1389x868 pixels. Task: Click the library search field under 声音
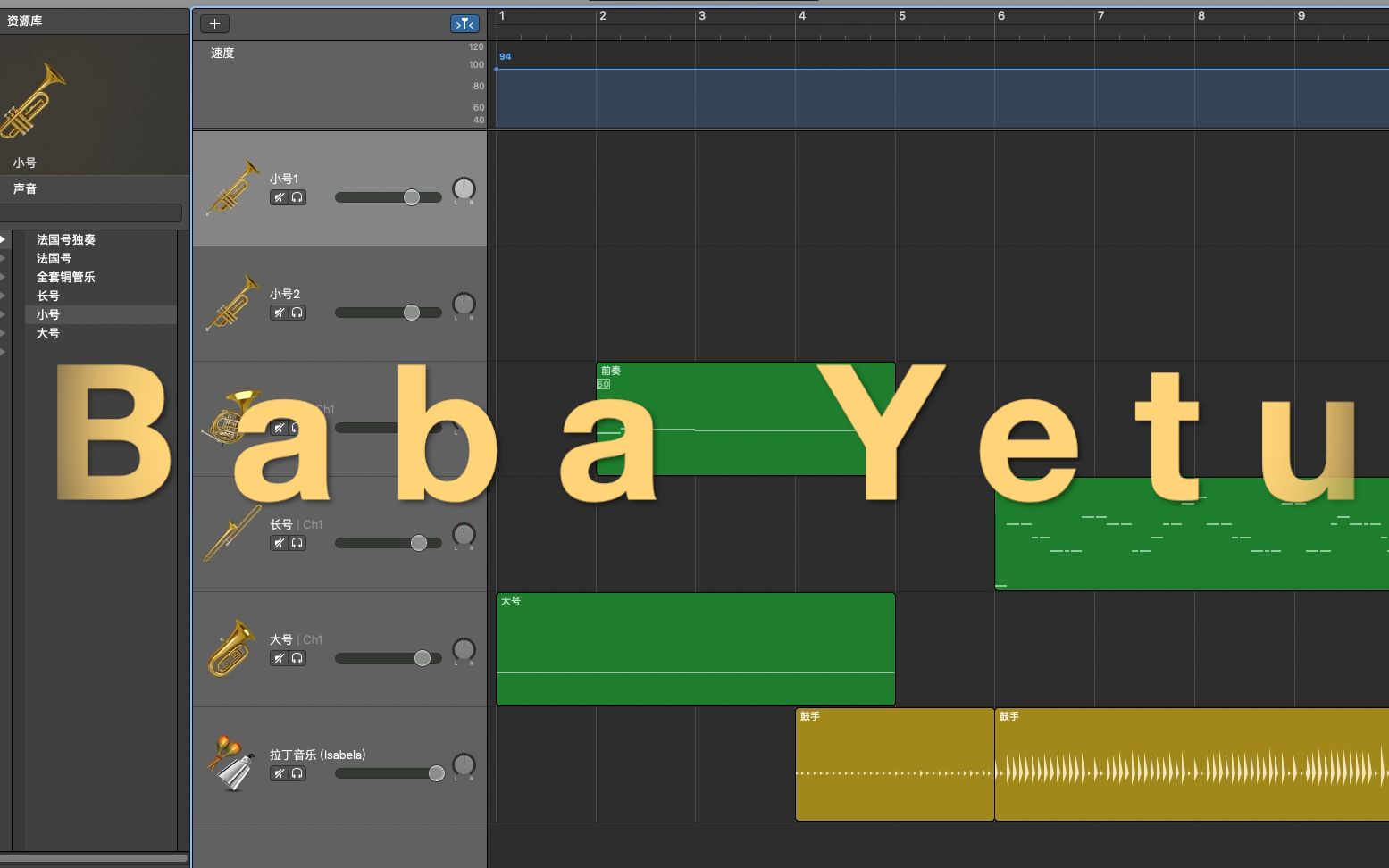[x=90, y=213]
